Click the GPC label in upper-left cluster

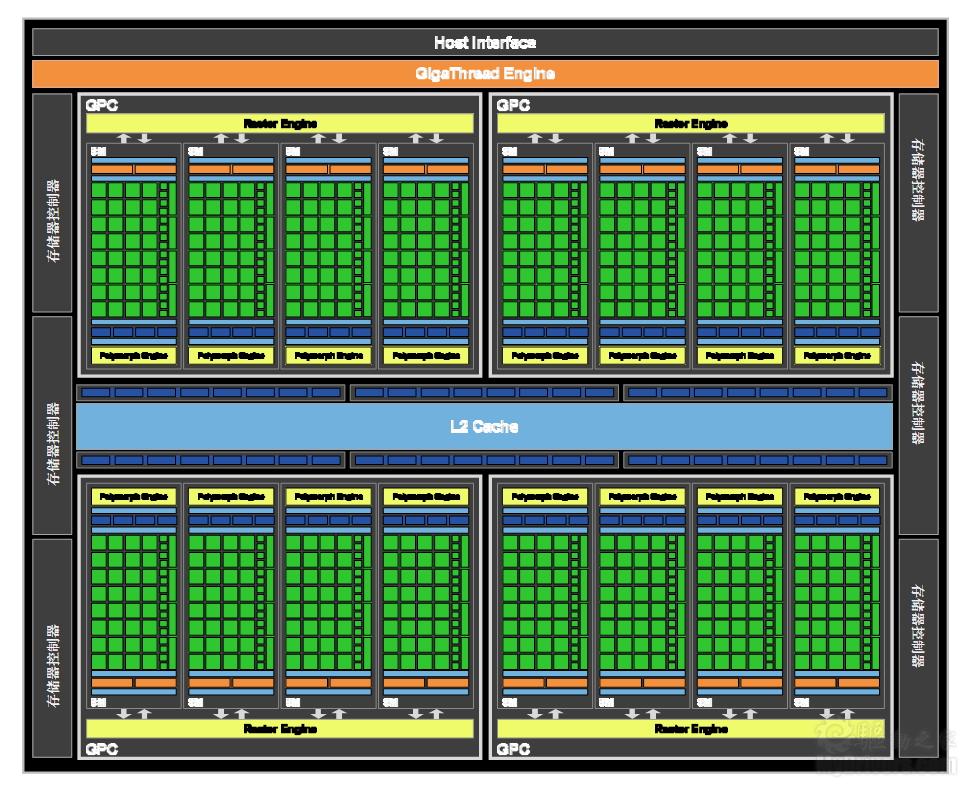click(x=102, y=105)
